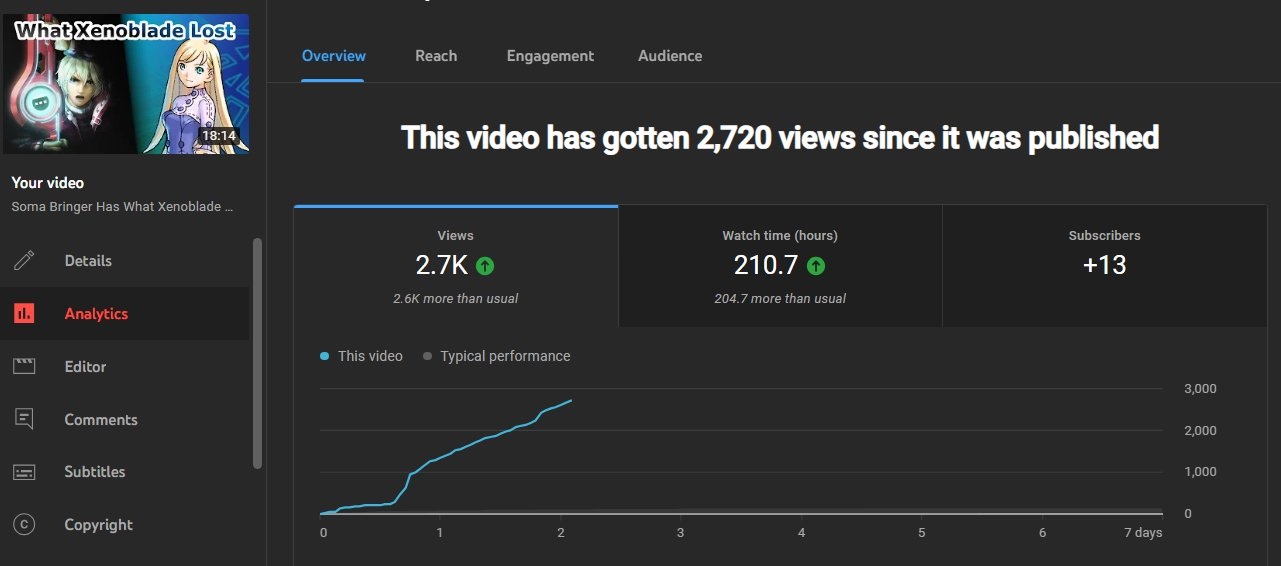Switch to the Reach tab
The height and width of the screenshot is (566, 1281).
coord(436,56)
